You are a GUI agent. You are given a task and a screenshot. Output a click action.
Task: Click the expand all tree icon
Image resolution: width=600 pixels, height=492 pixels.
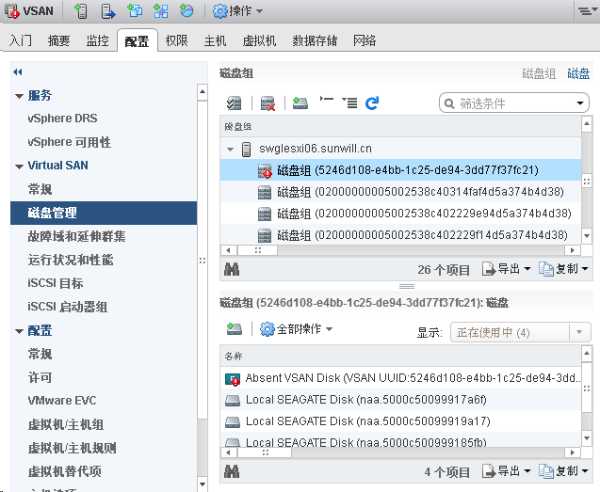point(350,103)
